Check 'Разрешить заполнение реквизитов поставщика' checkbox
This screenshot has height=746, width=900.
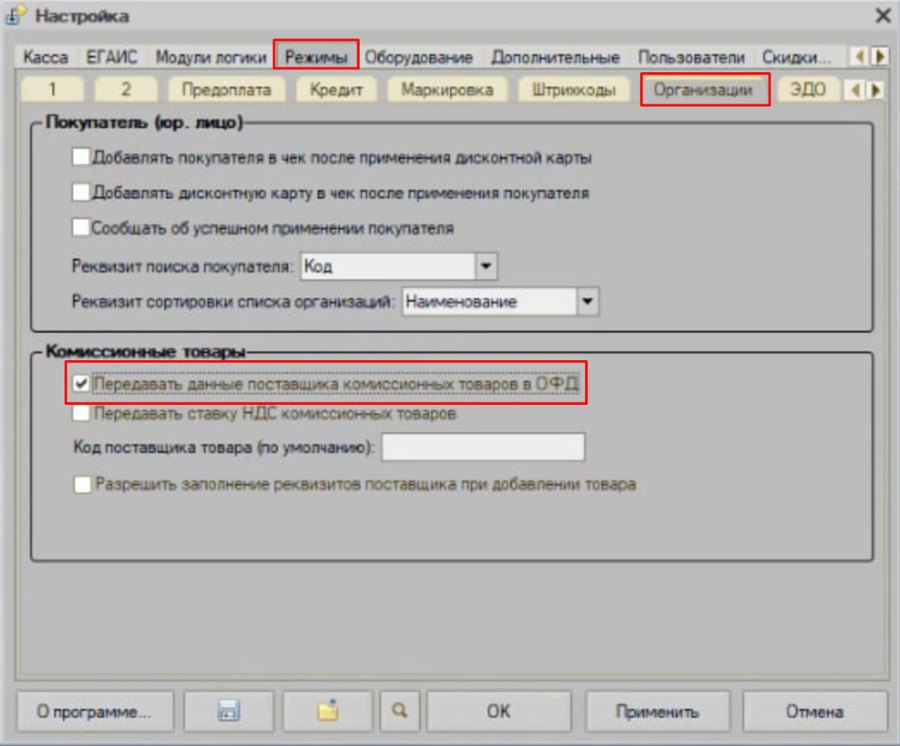[x=82, y=484]
